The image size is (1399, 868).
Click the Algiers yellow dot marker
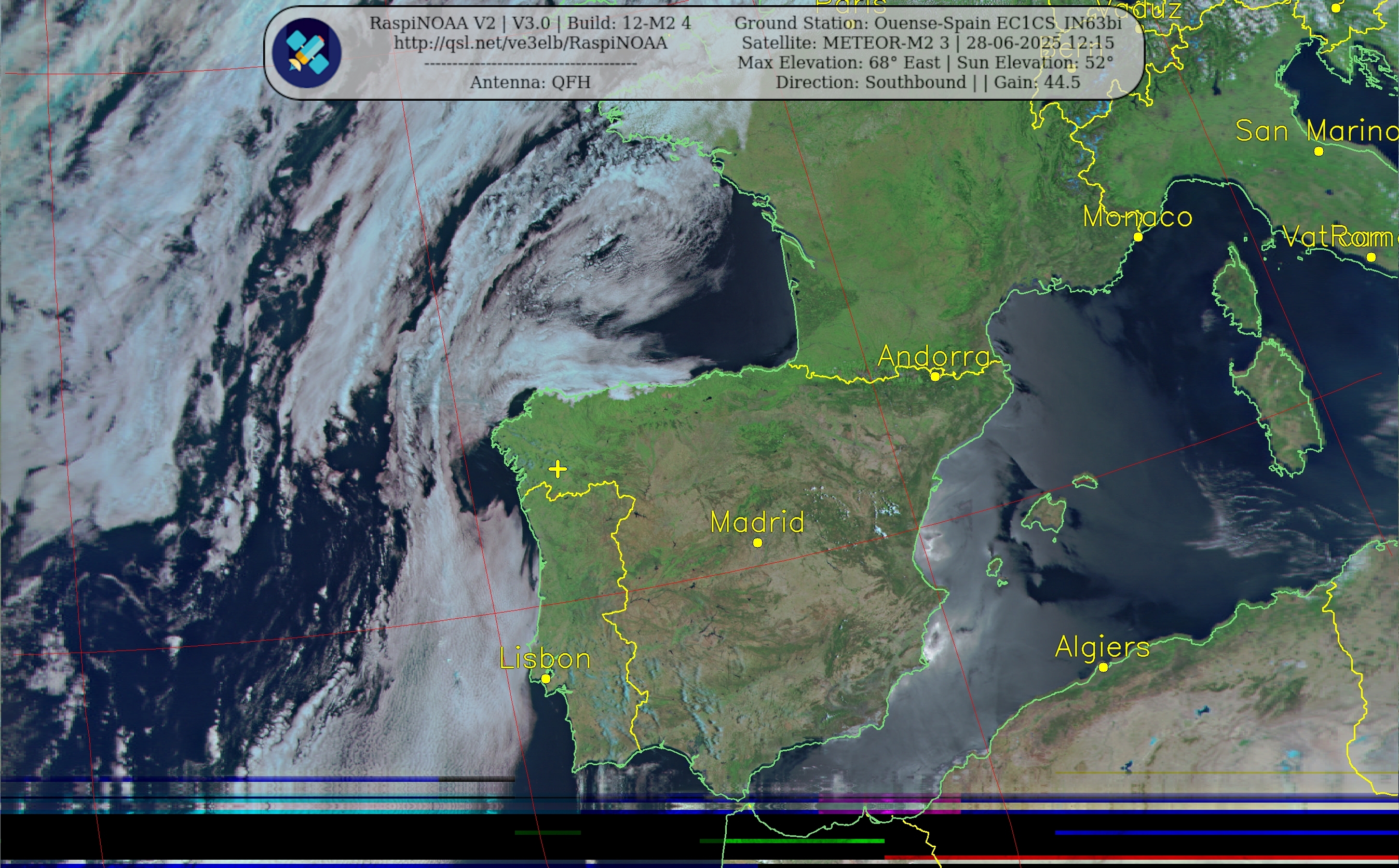(x=1103, y=667)
